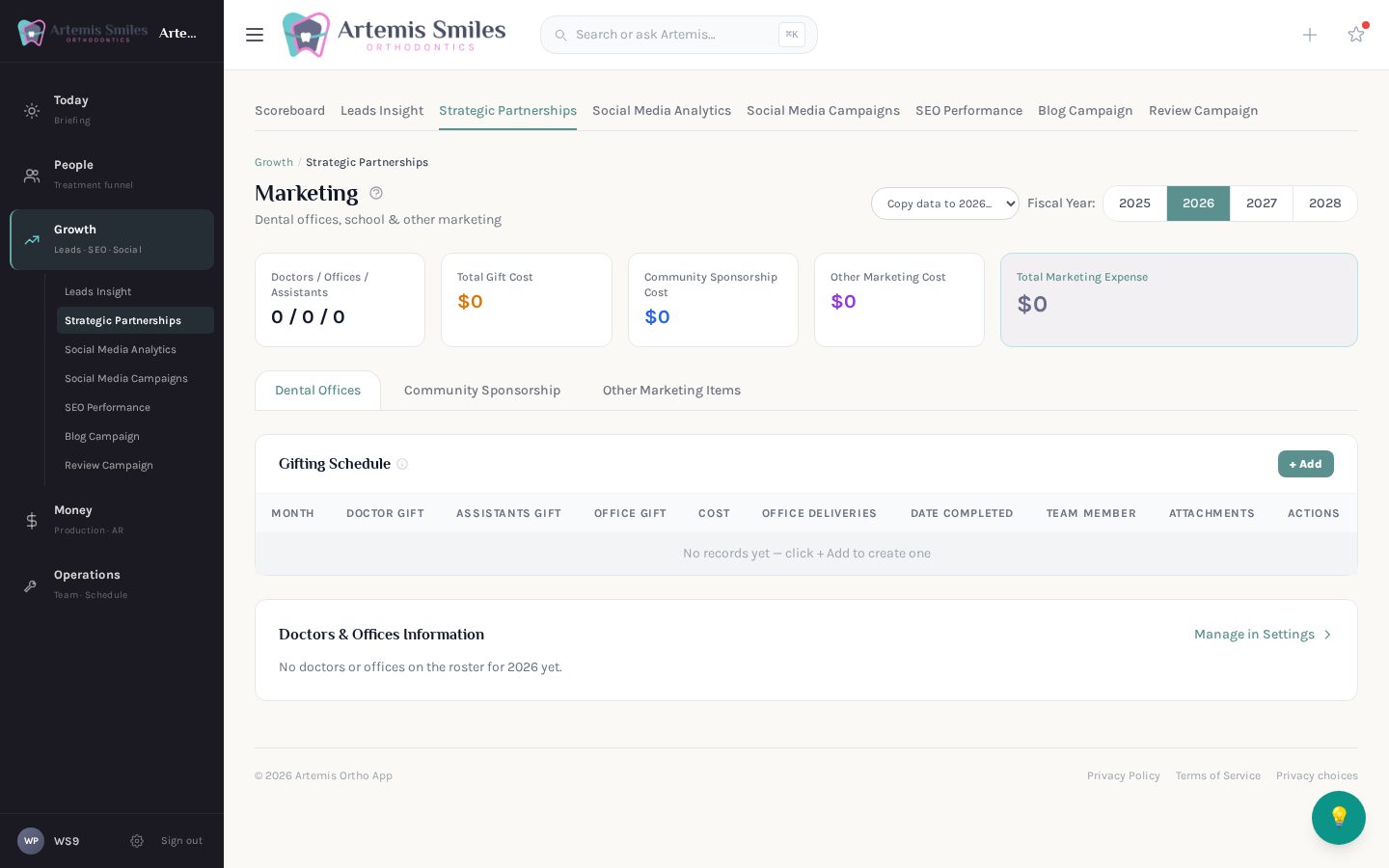
Task: Go to the Blog Campaign top tab
Action: pyautogui.click(x=1085, y=111)
